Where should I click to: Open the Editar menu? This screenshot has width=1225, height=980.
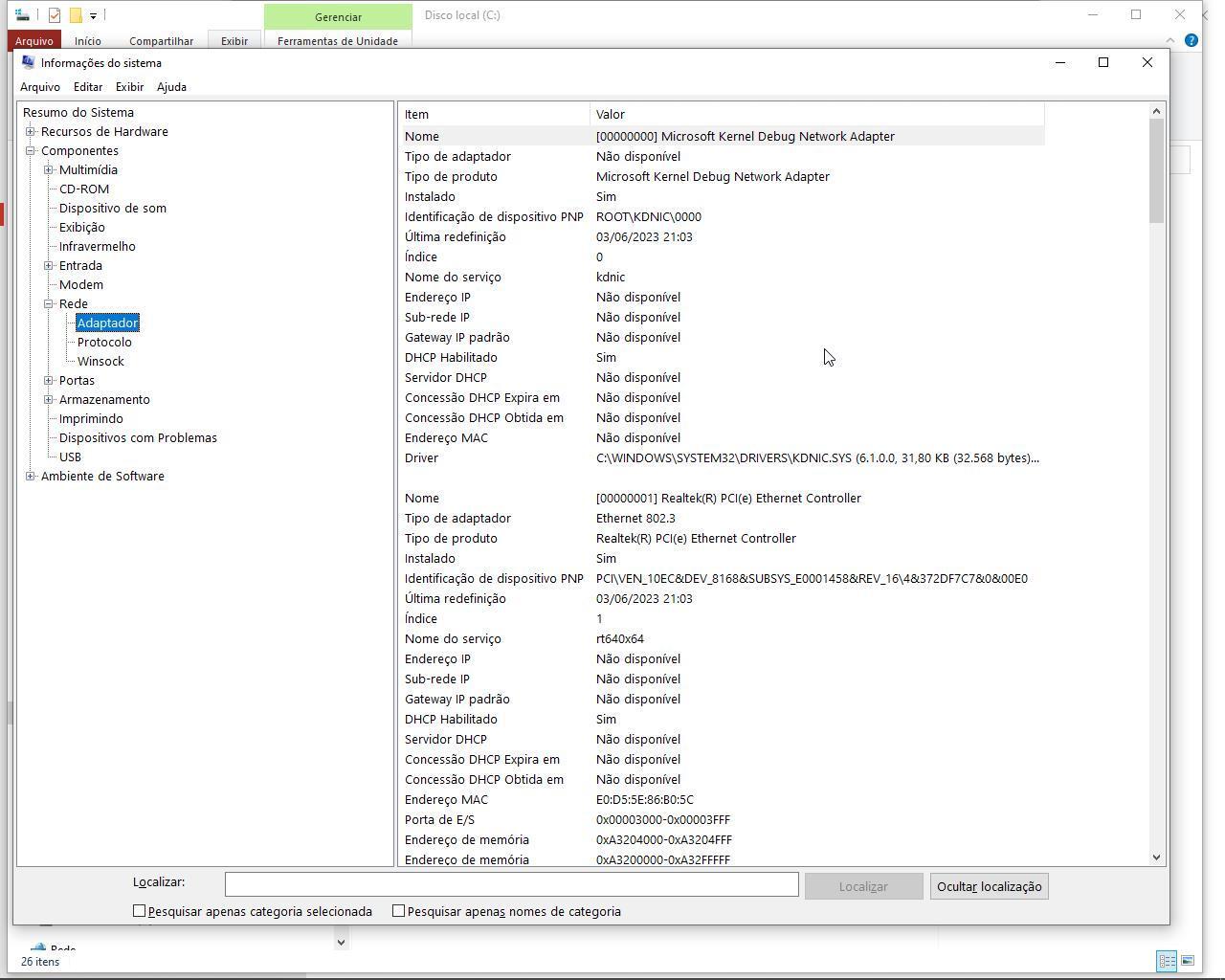pos(88,87)
